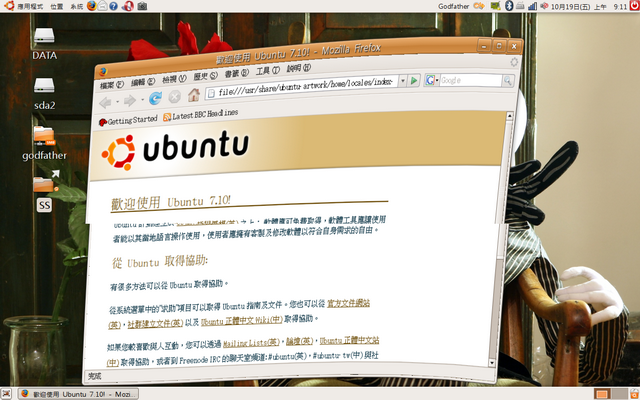Switch to the first workspace in pager

[x=602, y=394]
